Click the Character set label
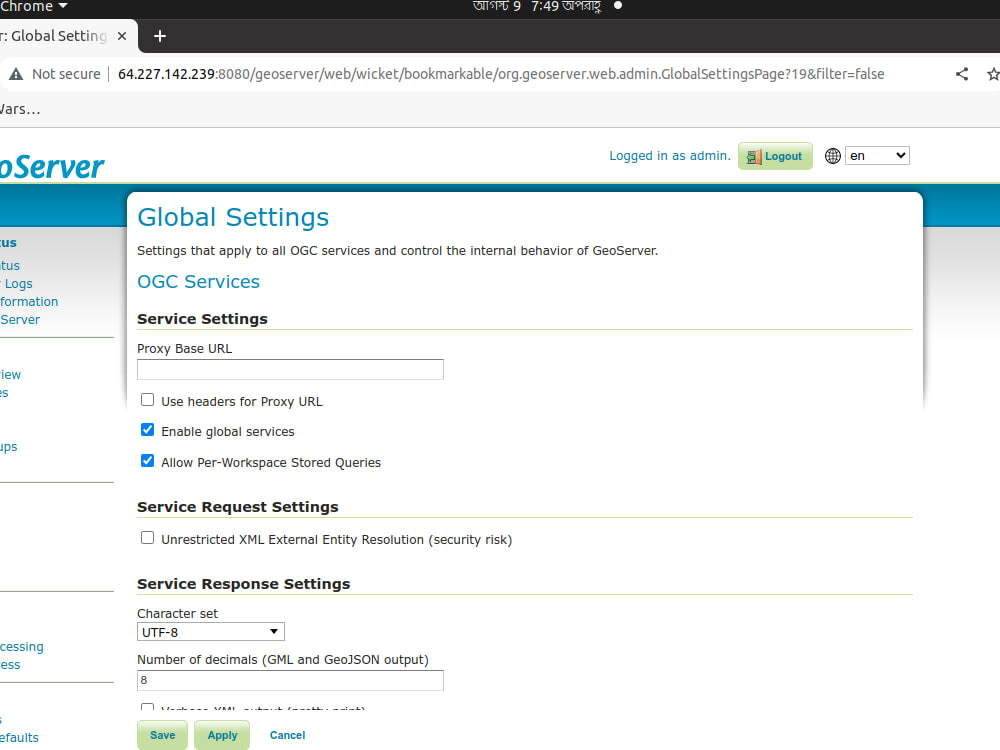The width and height of the screenshot is (1000, 750). 177,614
